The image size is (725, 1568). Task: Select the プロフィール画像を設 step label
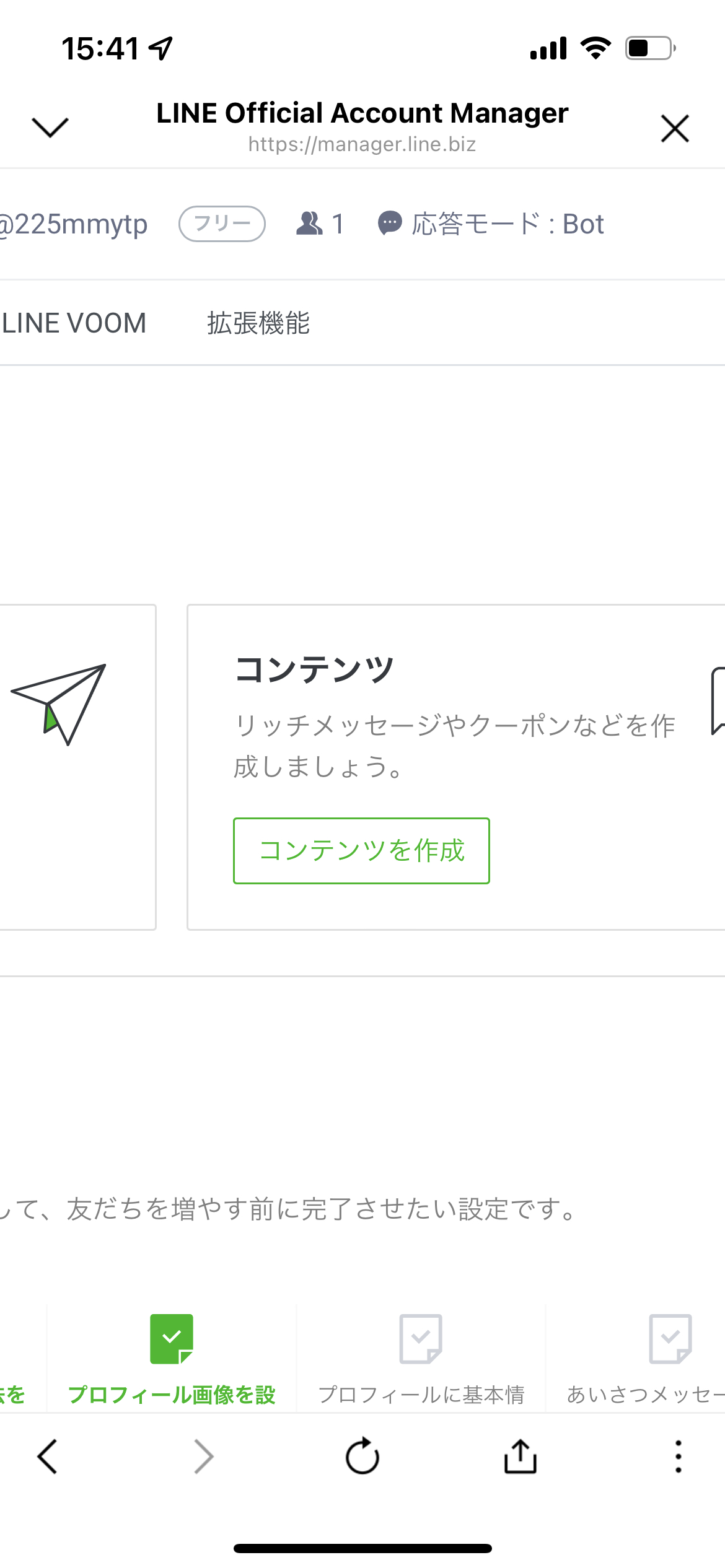click(x=172, y=1395)
